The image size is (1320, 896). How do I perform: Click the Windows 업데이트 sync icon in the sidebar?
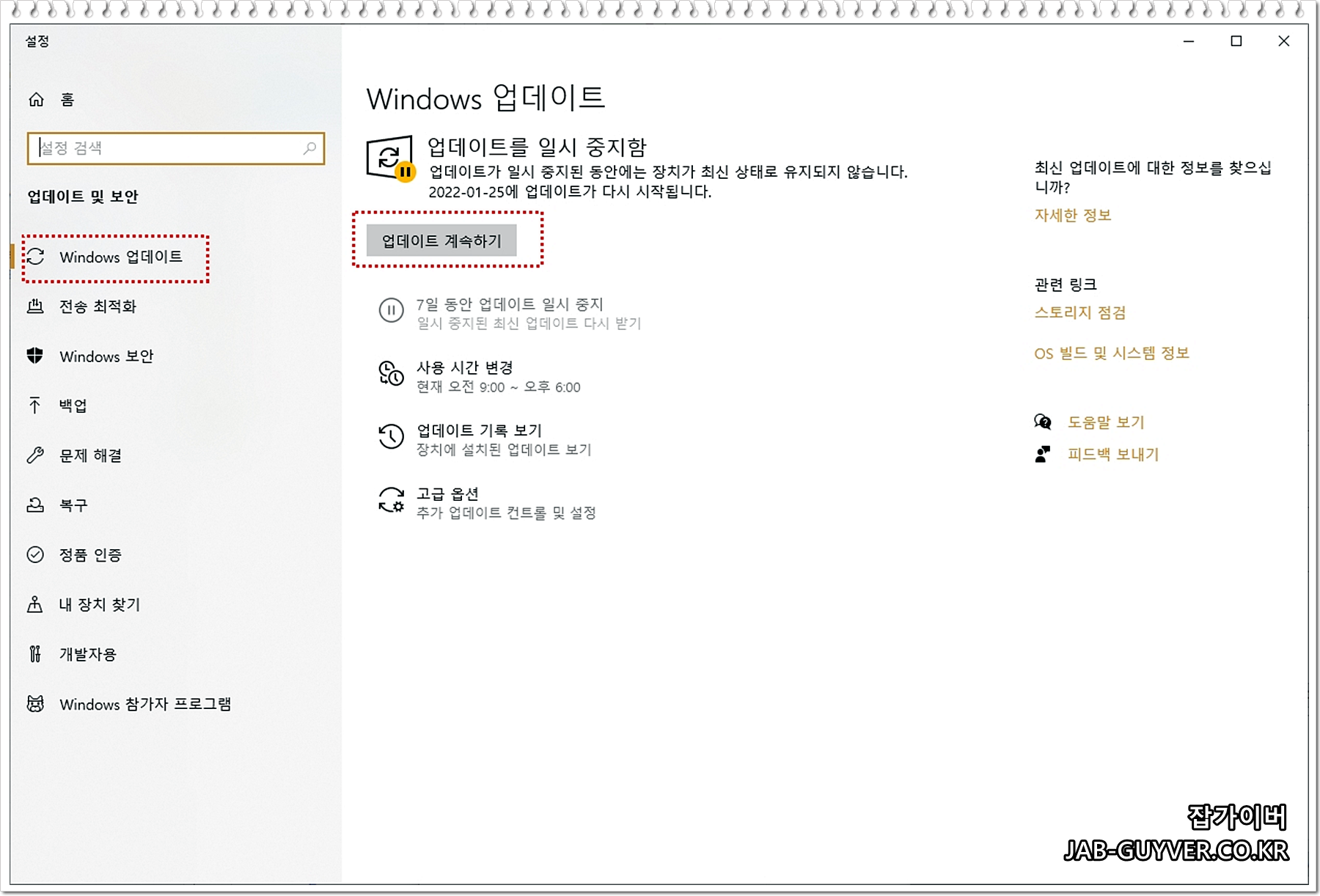[x=35, y=257]
